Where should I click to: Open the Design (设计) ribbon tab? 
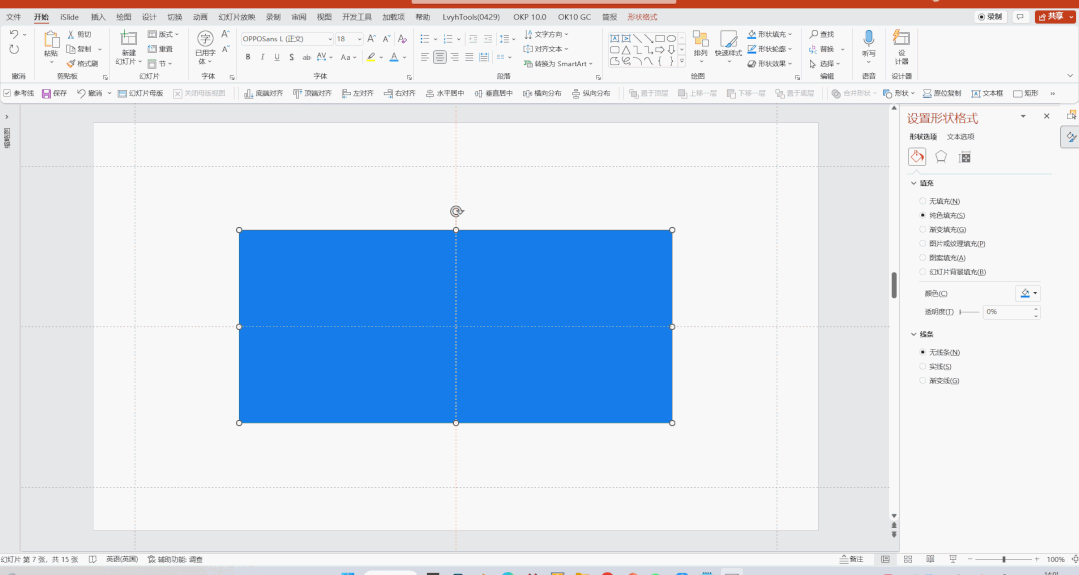click(149, 17)
